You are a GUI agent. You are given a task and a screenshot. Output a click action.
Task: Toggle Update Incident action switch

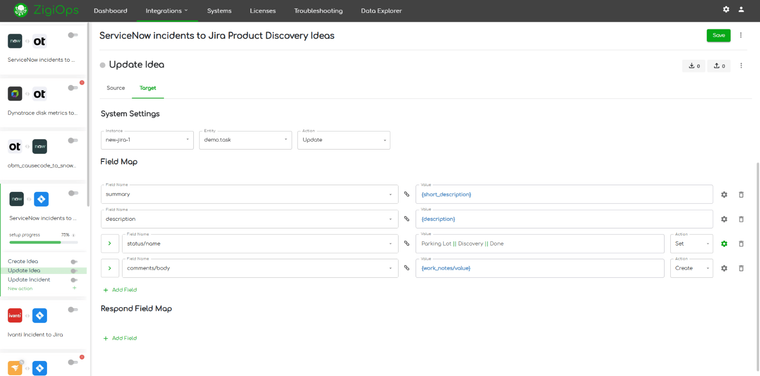(74, 280)
